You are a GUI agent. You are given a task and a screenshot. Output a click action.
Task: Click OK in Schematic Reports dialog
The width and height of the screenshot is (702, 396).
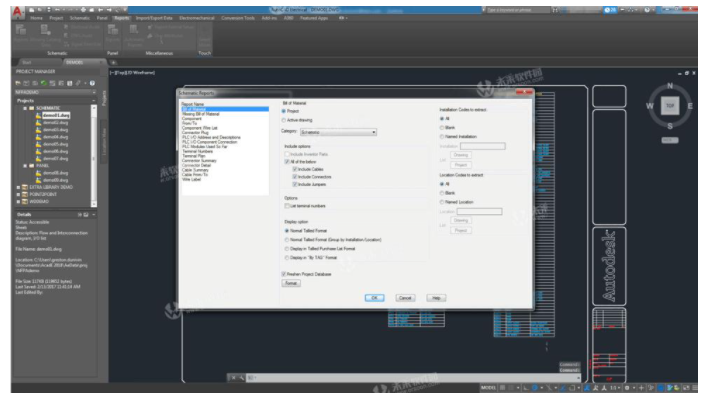(x=374, y=298)
